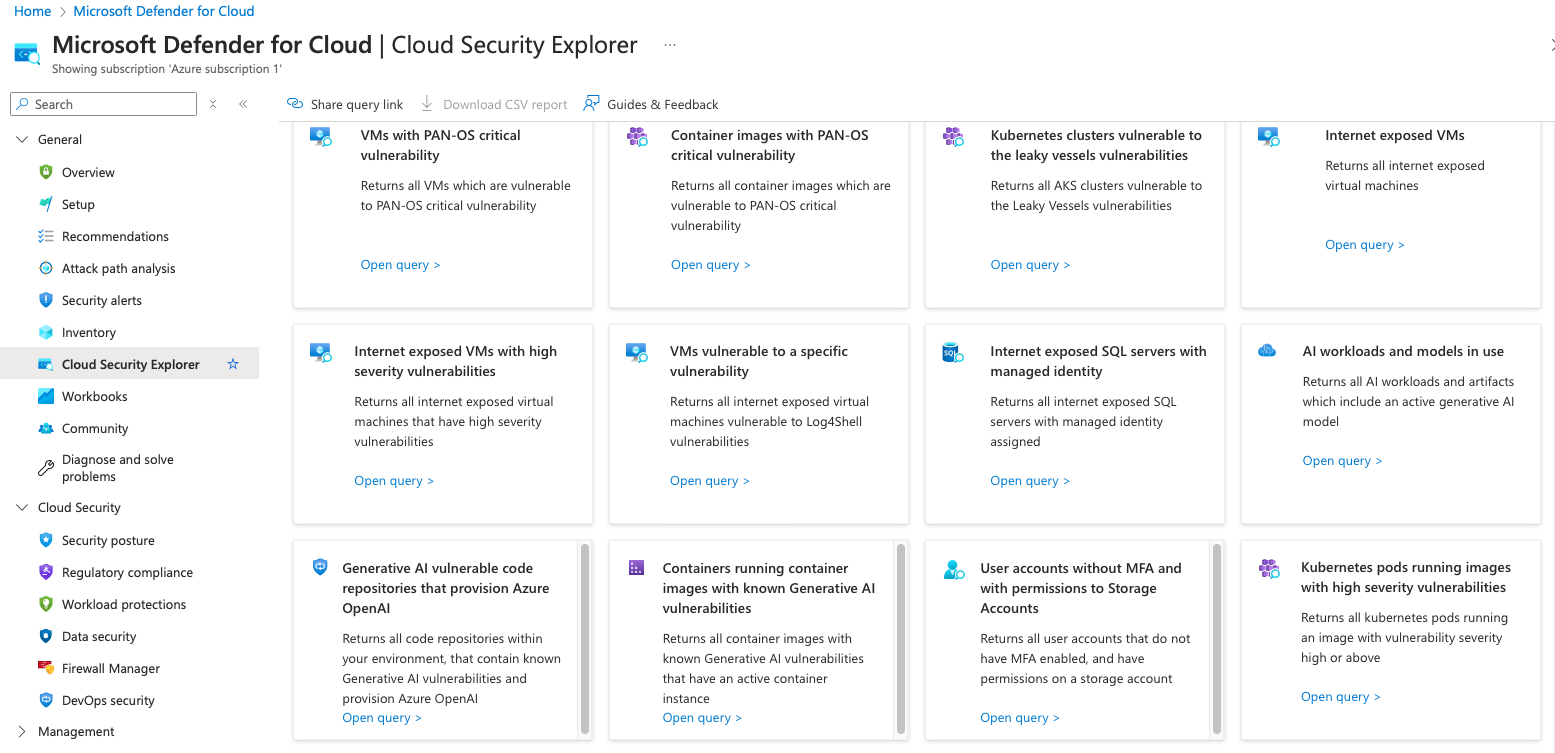The width and height of the screenshot is (1555, 753).
Task: Click the Security alerts shield icon
Action: pyautogui.click(x=45, y=300)
